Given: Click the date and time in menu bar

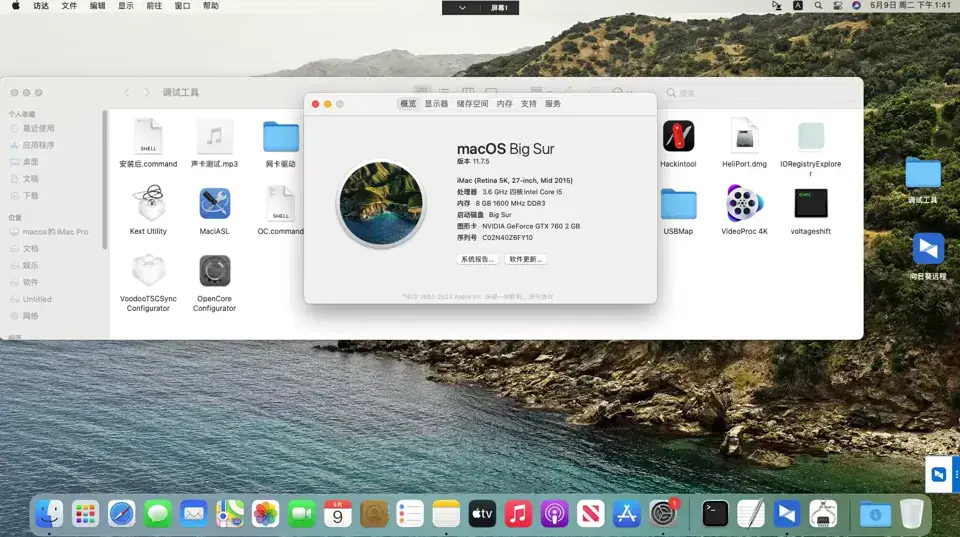Looking at the screenshot, I should [x=910, y=6].
